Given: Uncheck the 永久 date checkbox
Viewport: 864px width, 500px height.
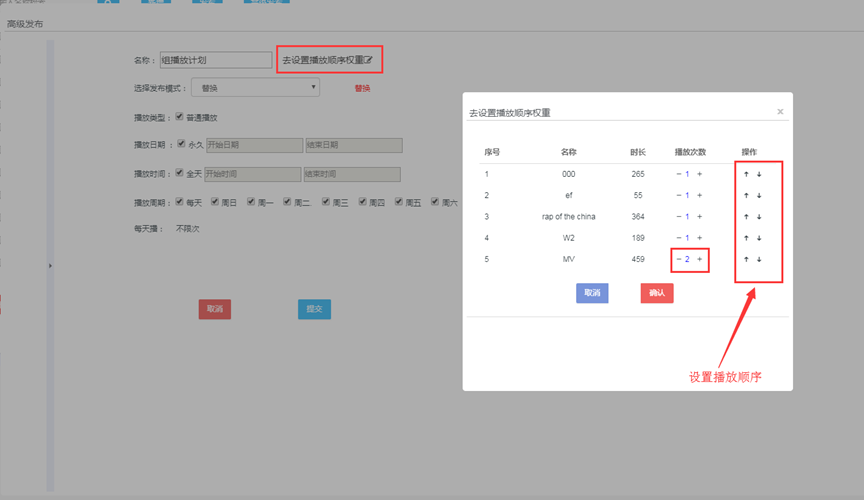Looking at the screenshot, I should click(179, 144).
